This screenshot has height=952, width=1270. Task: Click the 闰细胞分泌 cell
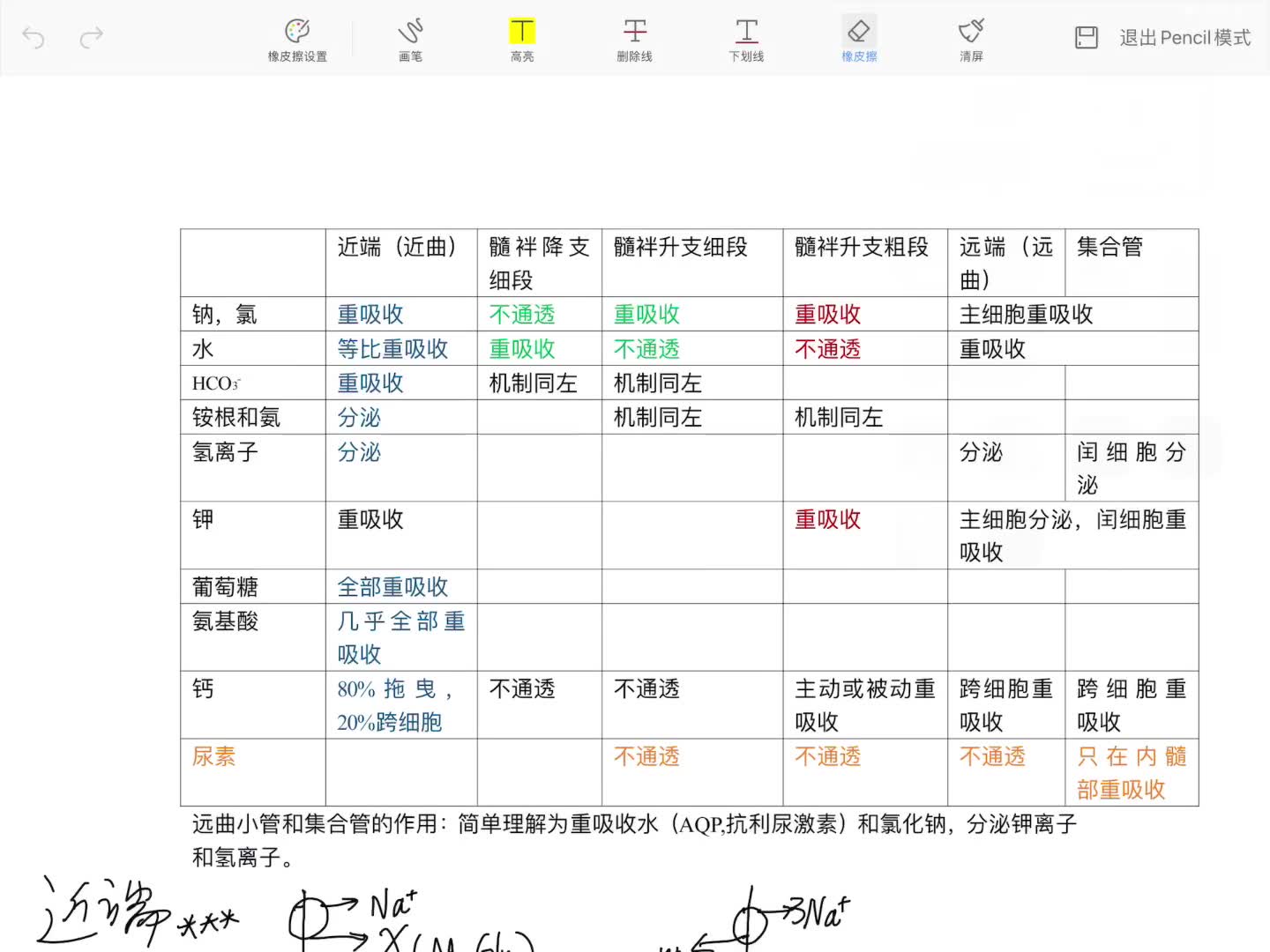point(1132,468)
